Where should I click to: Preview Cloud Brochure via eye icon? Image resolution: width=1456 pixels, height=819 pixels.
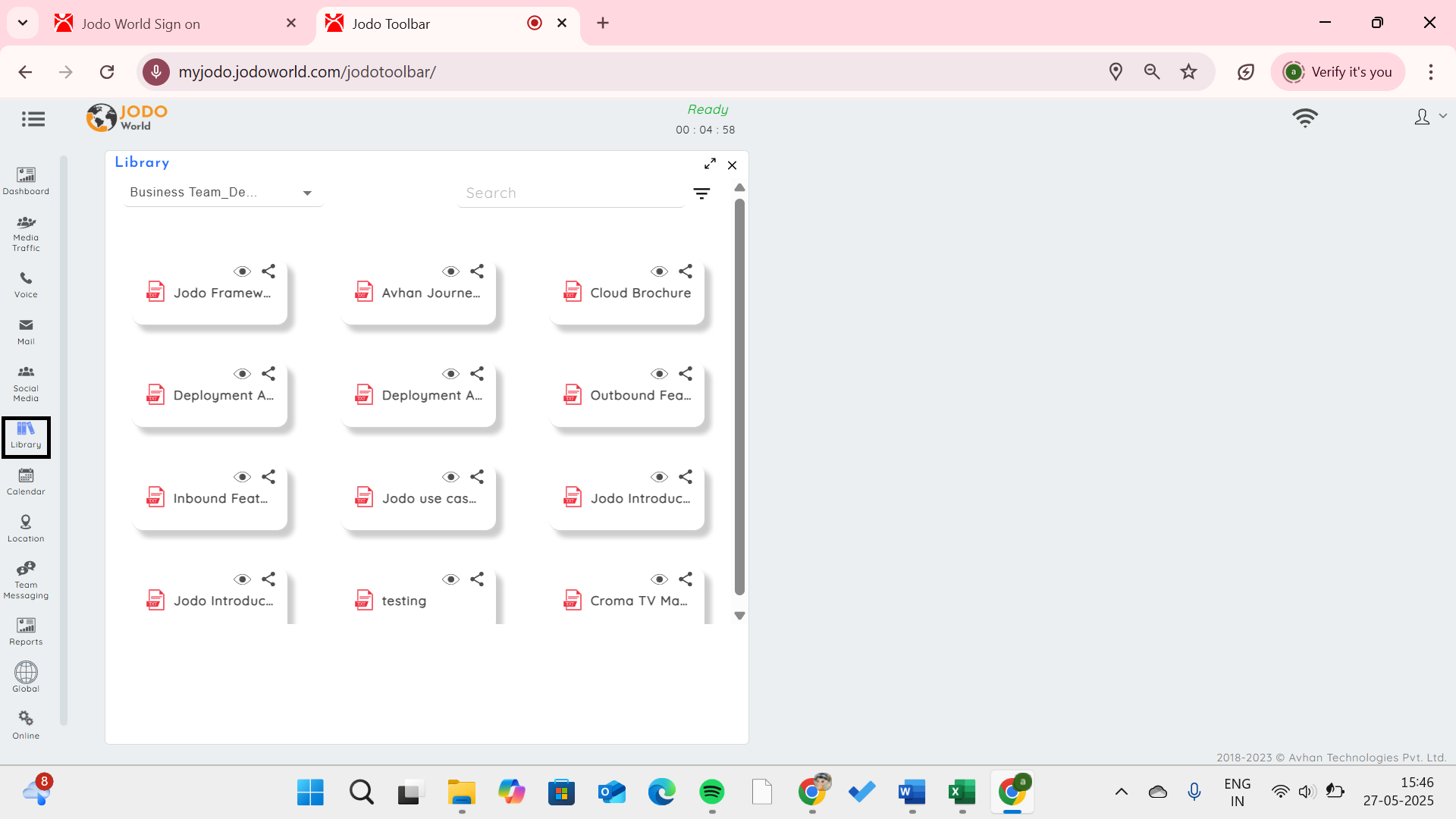pos(660,271)
